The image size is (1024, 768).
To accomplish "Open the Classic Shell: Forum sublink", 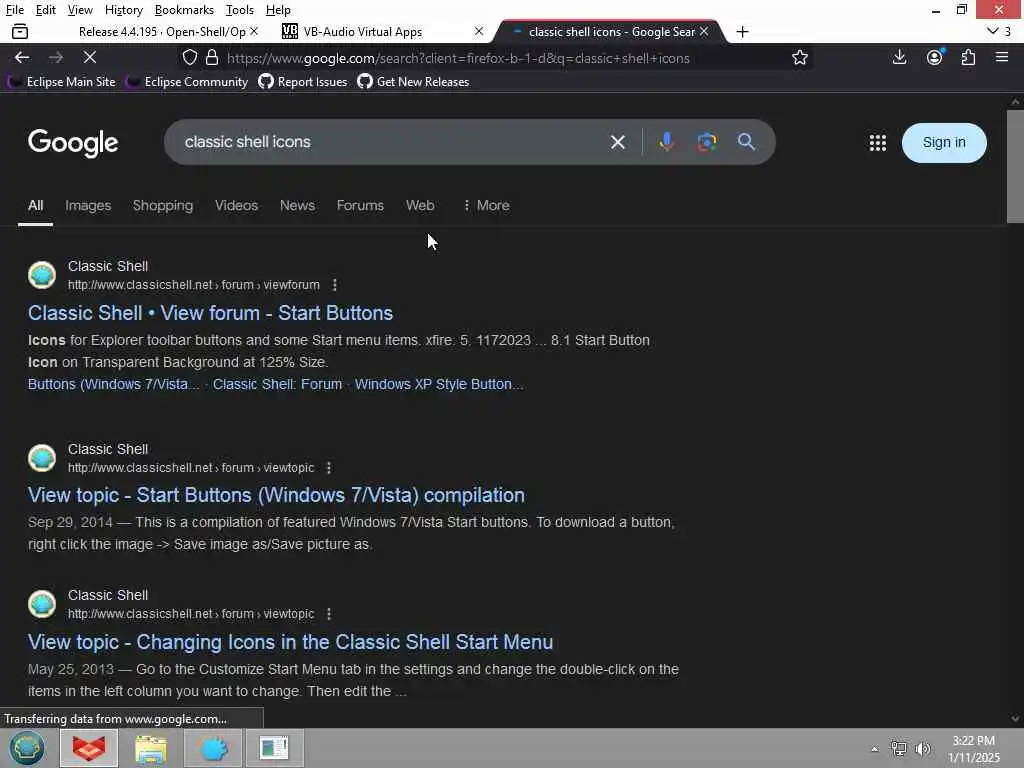I will pos(278,384).
